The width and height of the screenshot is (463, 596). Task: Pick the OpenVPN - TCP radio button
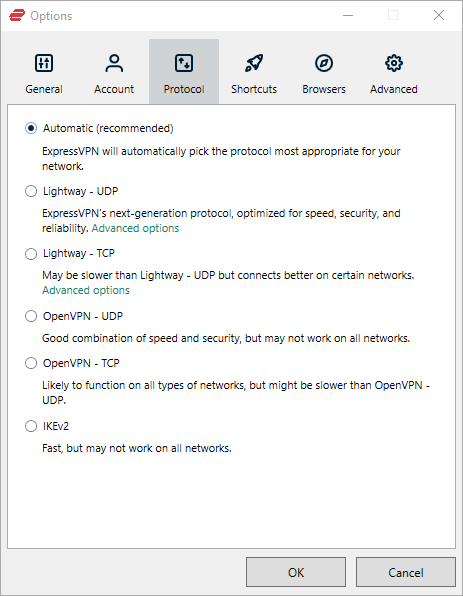pos(31,363)
